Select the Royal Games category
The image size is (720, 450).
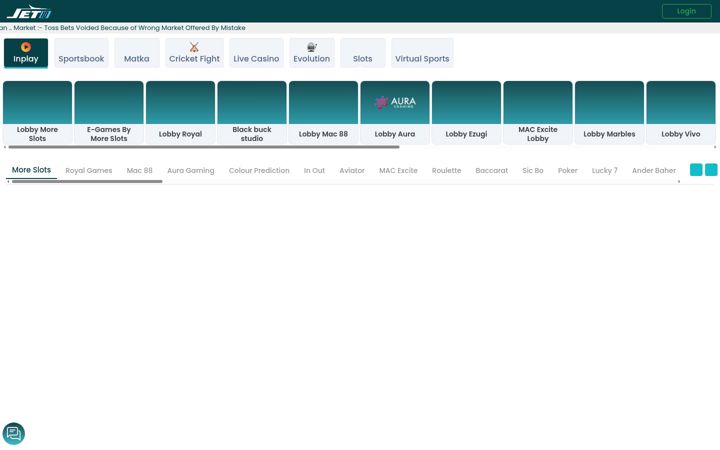coord(89,170)
